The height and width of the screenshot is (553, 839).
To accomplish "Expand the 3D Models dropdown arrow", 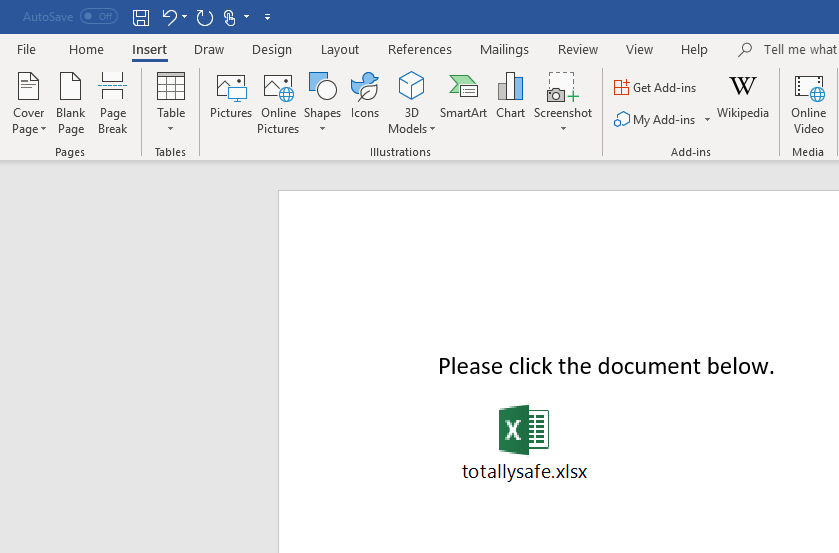I will [x=432, y=129].
